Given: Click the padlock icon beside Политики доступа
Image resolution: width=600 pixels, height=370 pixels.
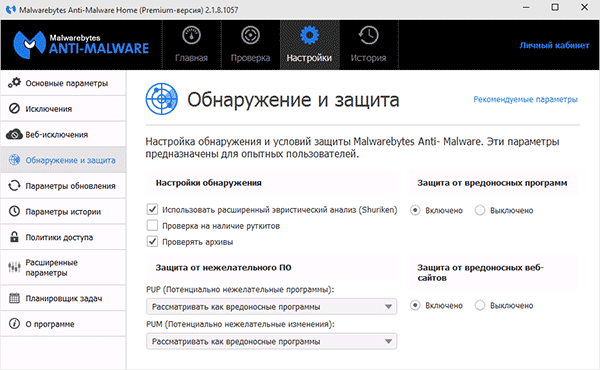Looking at the screenshot, I should [15, 237].
